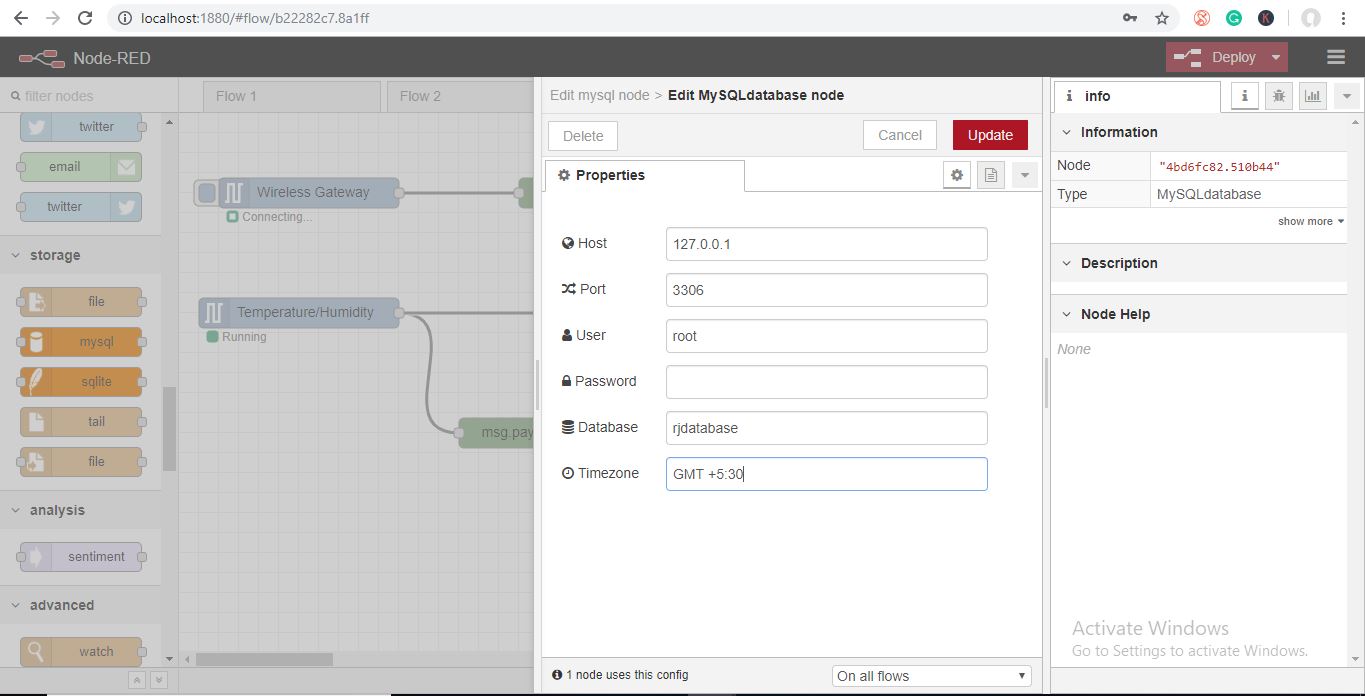1365x696 pixels.
Task: Open node settings gear icon tab
Action: point(957,175)
